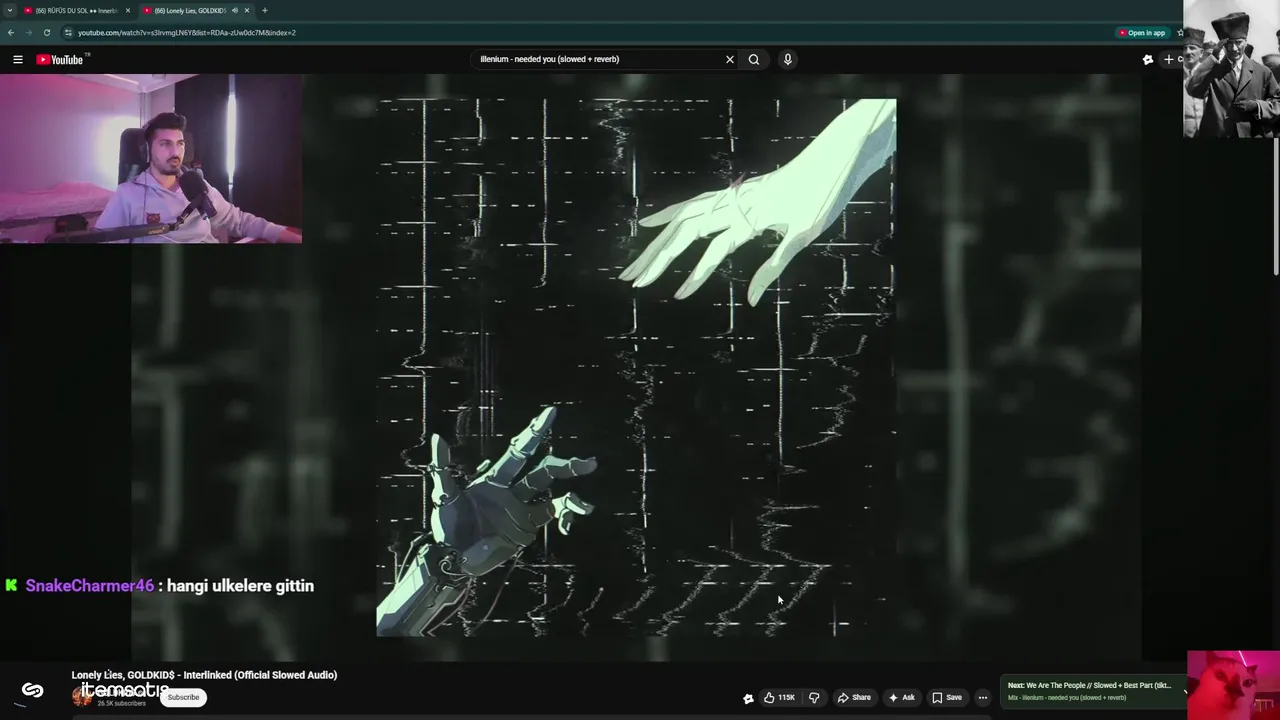Click the red cat image overlay
Image resolution: width=1280 pixels, height=720 pixels.
[x=1233, y=685]
